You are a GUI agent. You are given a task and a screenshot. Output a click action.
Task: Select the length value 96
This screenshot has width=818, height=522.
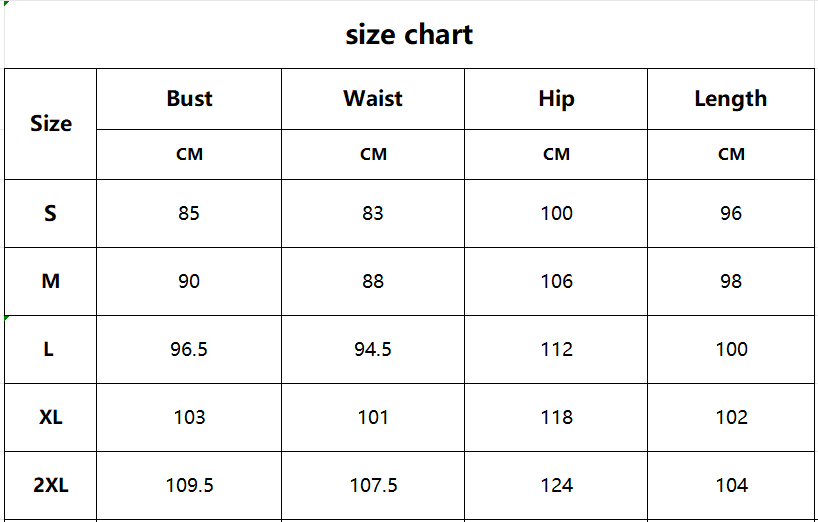click(731, 213)
